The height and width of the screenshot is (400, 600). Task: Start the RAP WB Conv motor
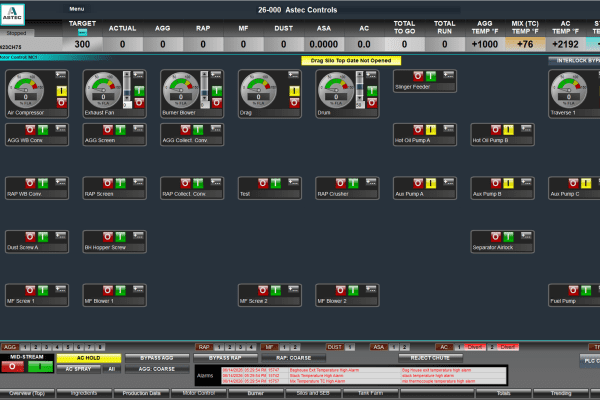[43, 183]
